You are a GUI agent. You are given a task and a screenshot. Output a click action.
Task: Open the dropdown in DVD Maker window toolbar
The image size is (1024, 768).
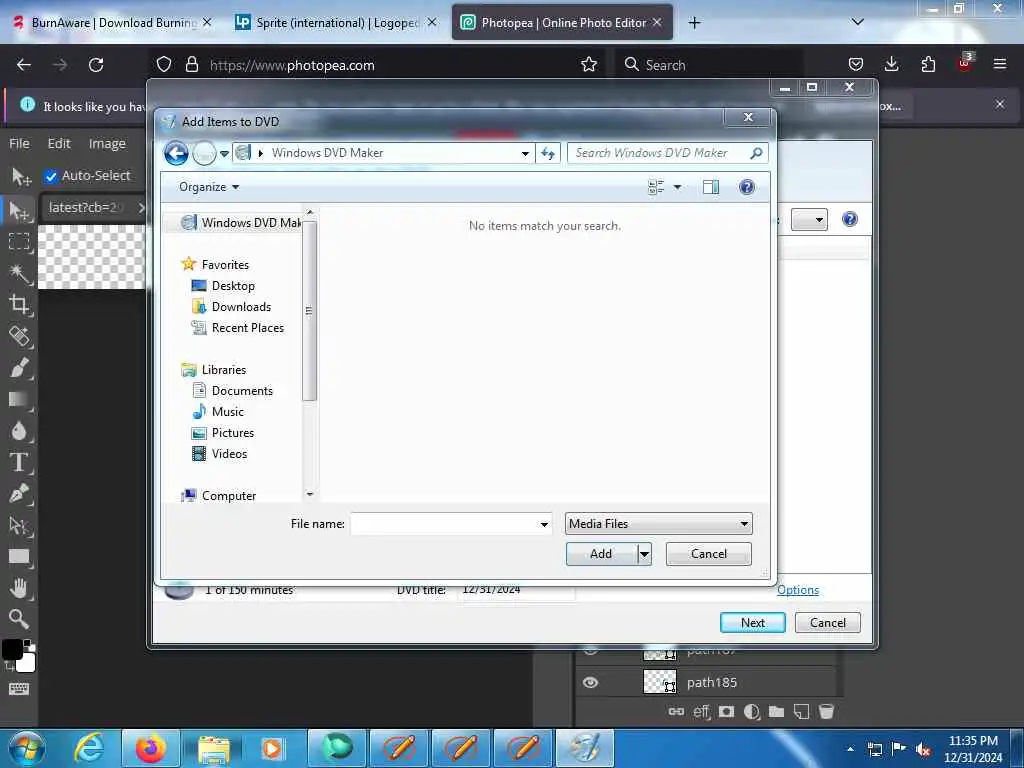pyautogui.click(x=809, y=219)
